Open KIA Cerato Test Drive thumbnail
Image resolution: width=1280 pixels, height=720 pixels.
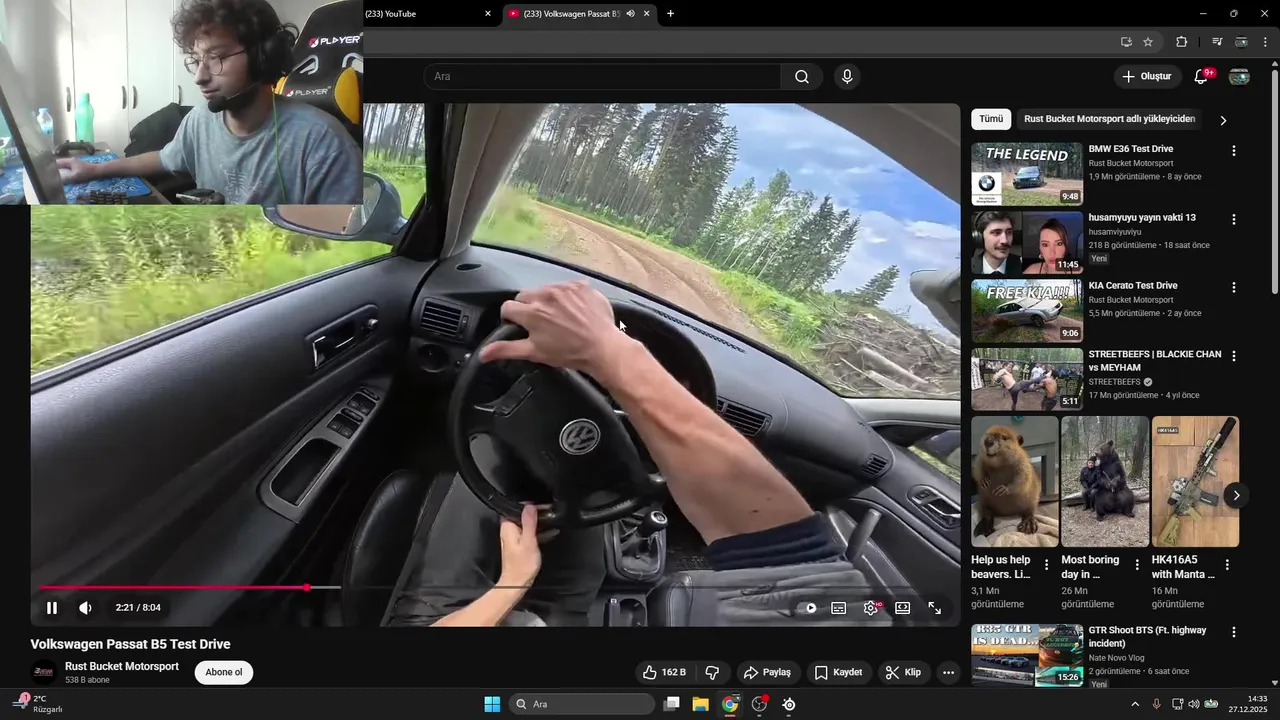[1027, 310]
